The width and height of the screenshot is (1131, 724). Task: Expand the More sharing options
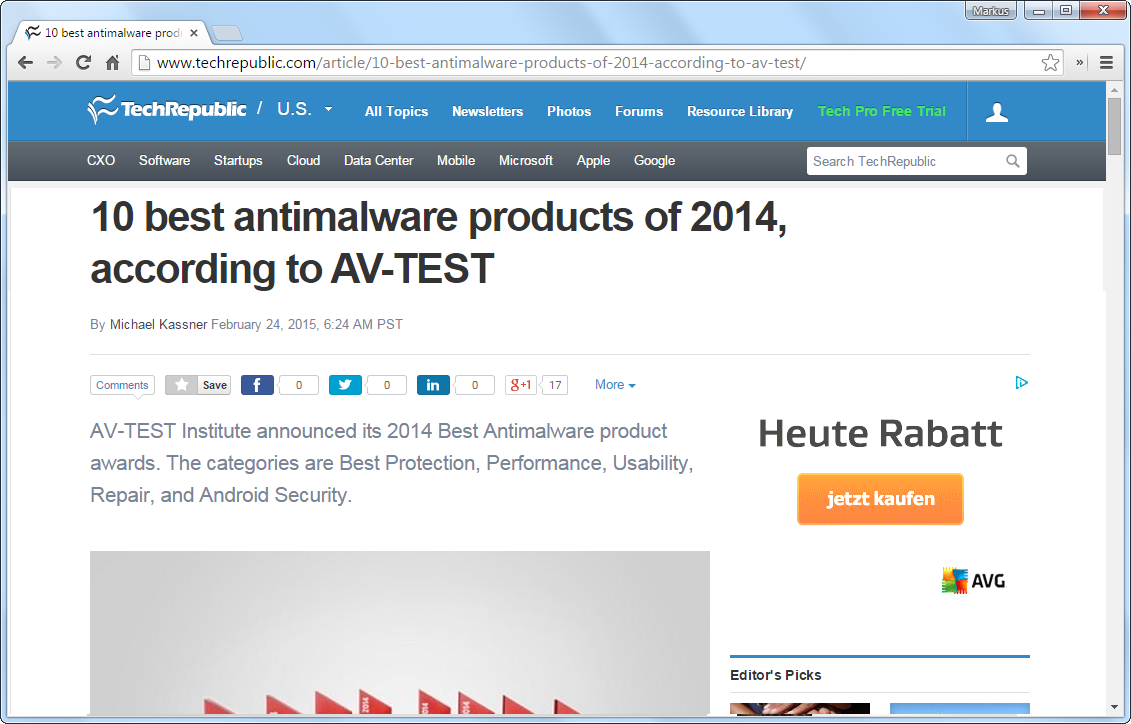pyautogui.click(x=615, y=385)
